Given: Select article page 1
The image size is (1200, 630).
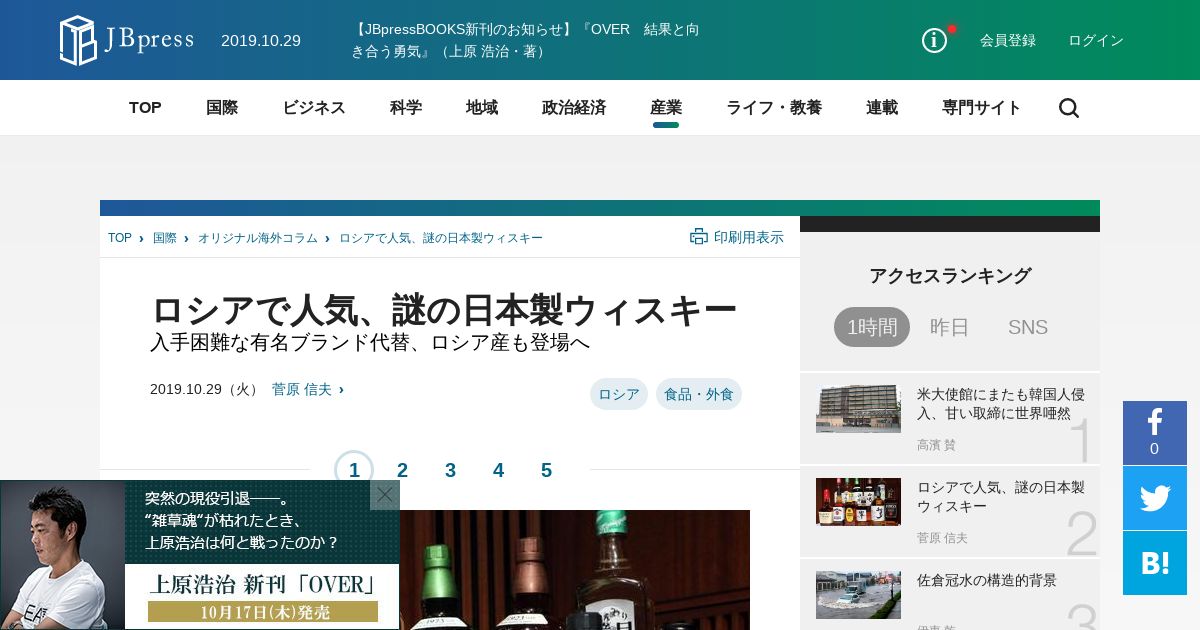Looking at the screenshot, I should tap(354, 470).
